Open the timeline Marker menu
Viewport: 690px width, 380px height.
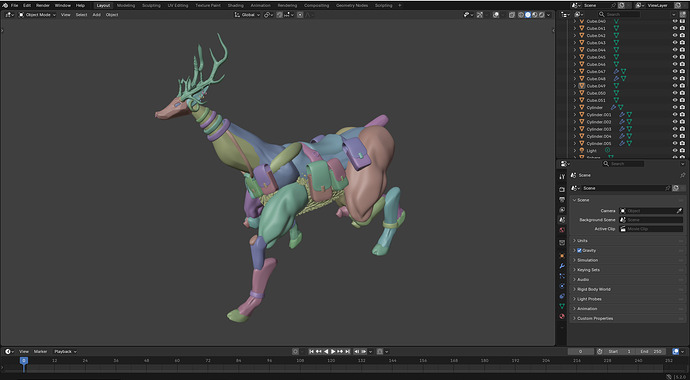[x=40, y=351]
